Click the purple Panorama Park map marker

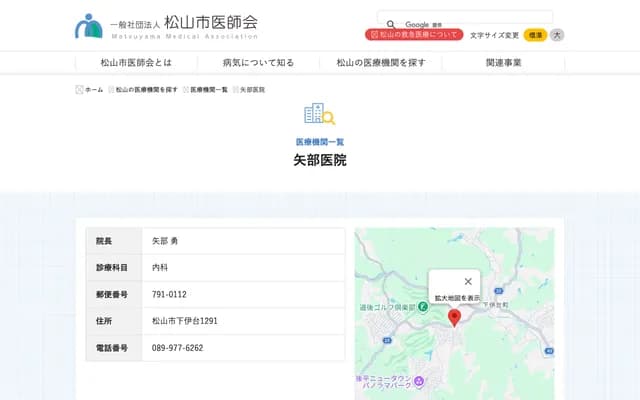419,380
